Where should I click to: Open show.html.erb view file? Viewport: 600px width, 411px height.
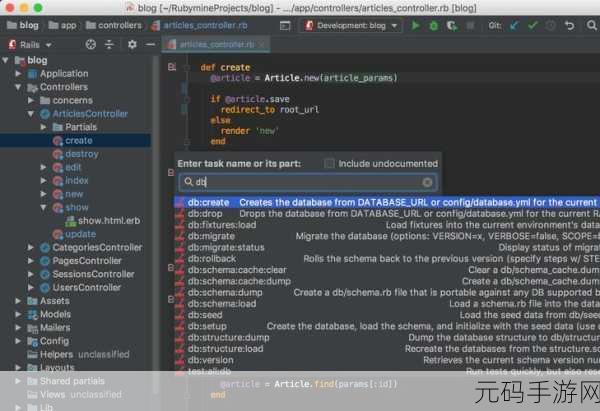pos(109,220)
